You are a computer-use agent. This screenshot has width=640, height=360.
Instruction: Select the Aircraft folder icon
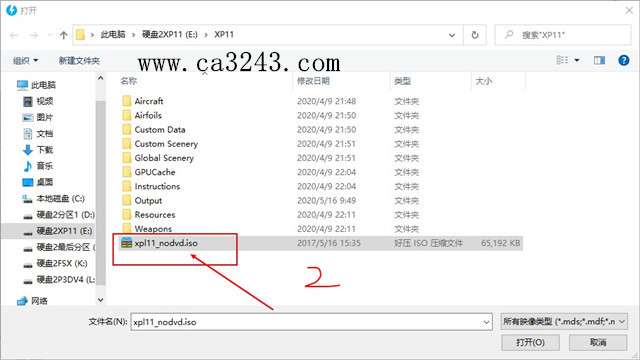127,101
